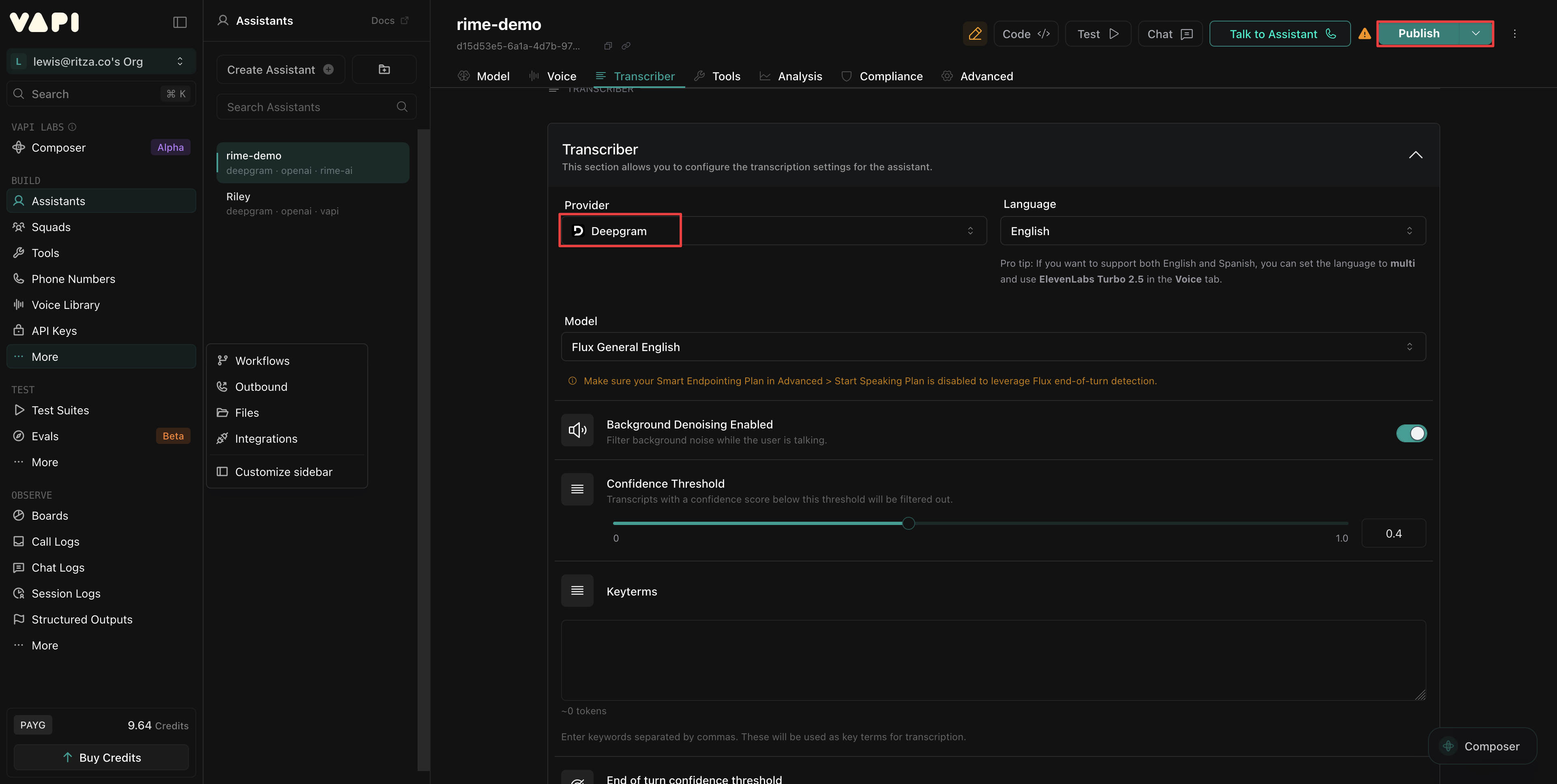Click the Publish button
Screen dimensions: 1557x784
pos(1419,33)
